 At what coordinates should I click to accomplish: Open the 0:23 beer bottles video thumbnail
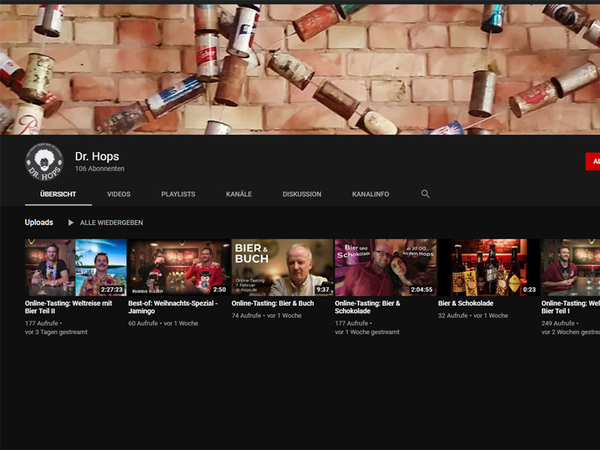point(489,267)
